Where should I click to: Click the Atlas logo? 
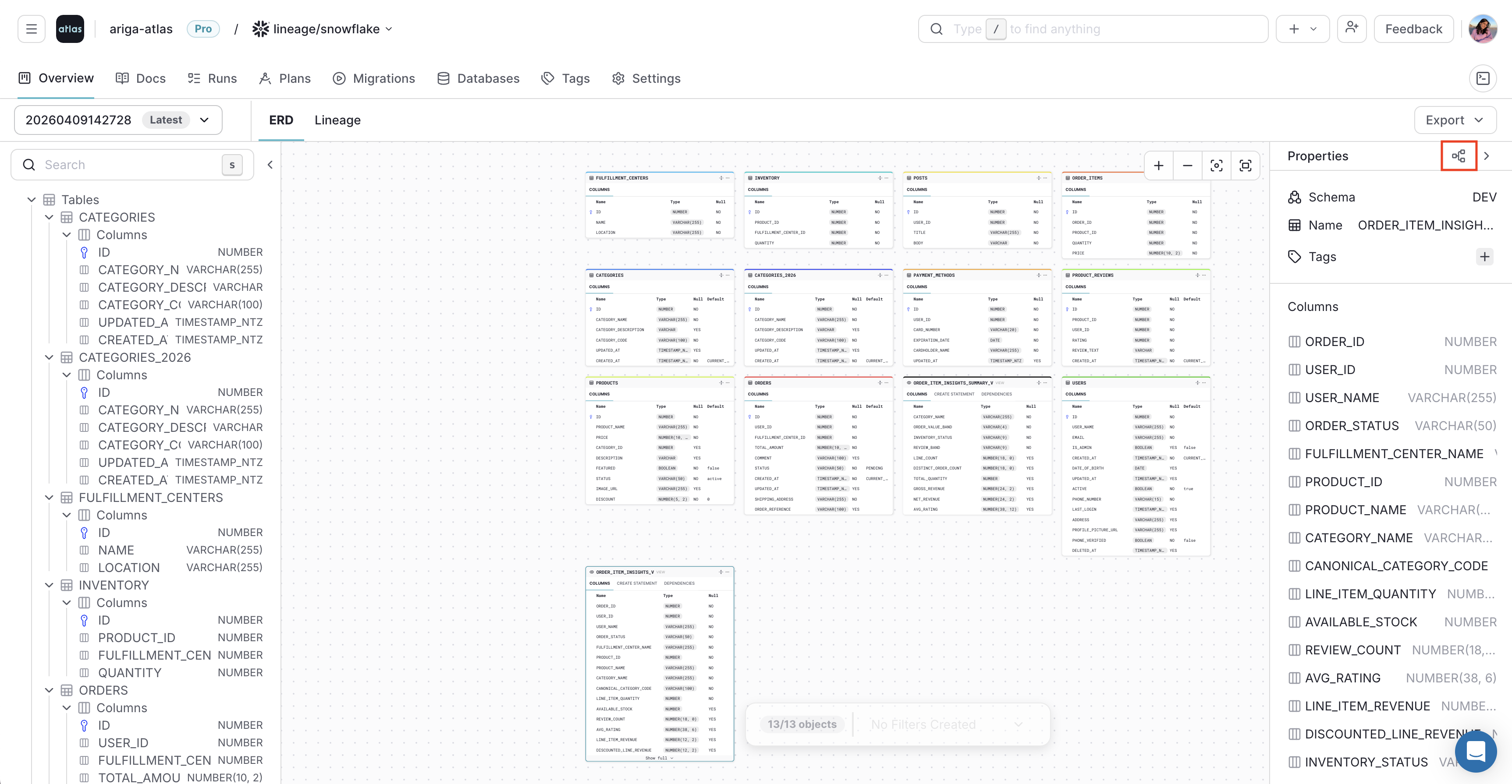[x=70, y=28]
